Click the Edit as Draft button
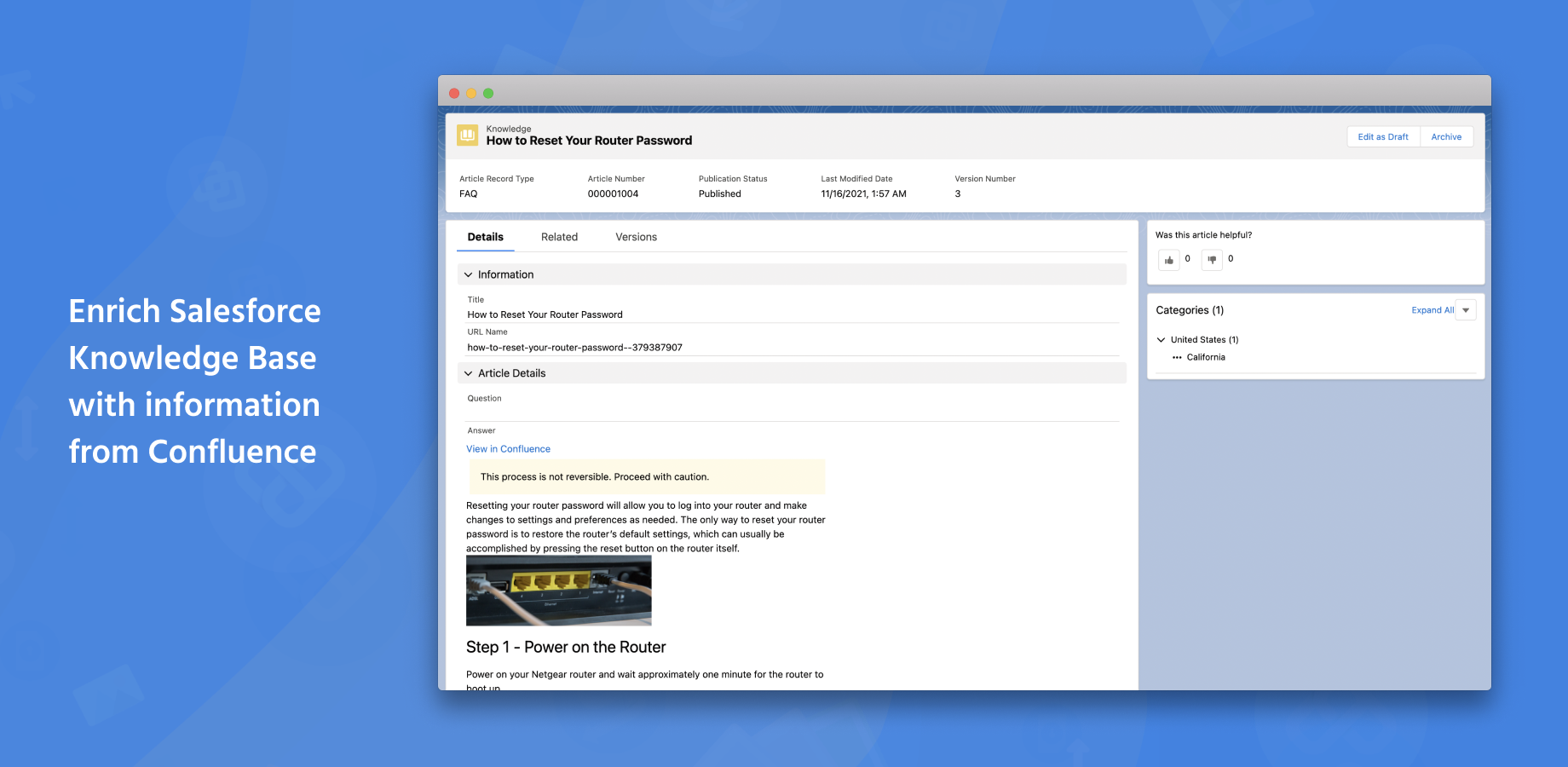The height and width of the screenshot is (767, 1568). click(1383, 136)
